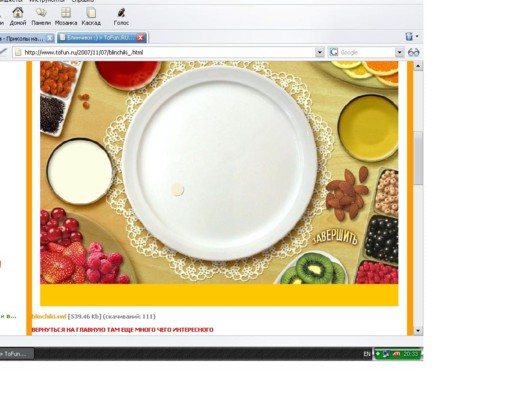Select the red raspberries tray near kiwi
Image resolution: width=524 pixels, height=393 pixels.
377,273
